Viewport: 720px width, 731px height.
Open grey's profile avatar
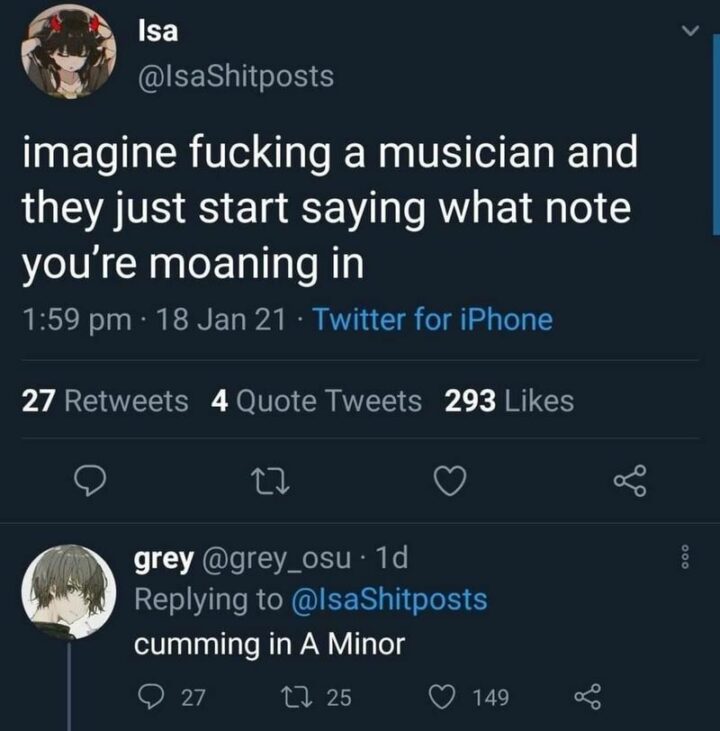67,592
